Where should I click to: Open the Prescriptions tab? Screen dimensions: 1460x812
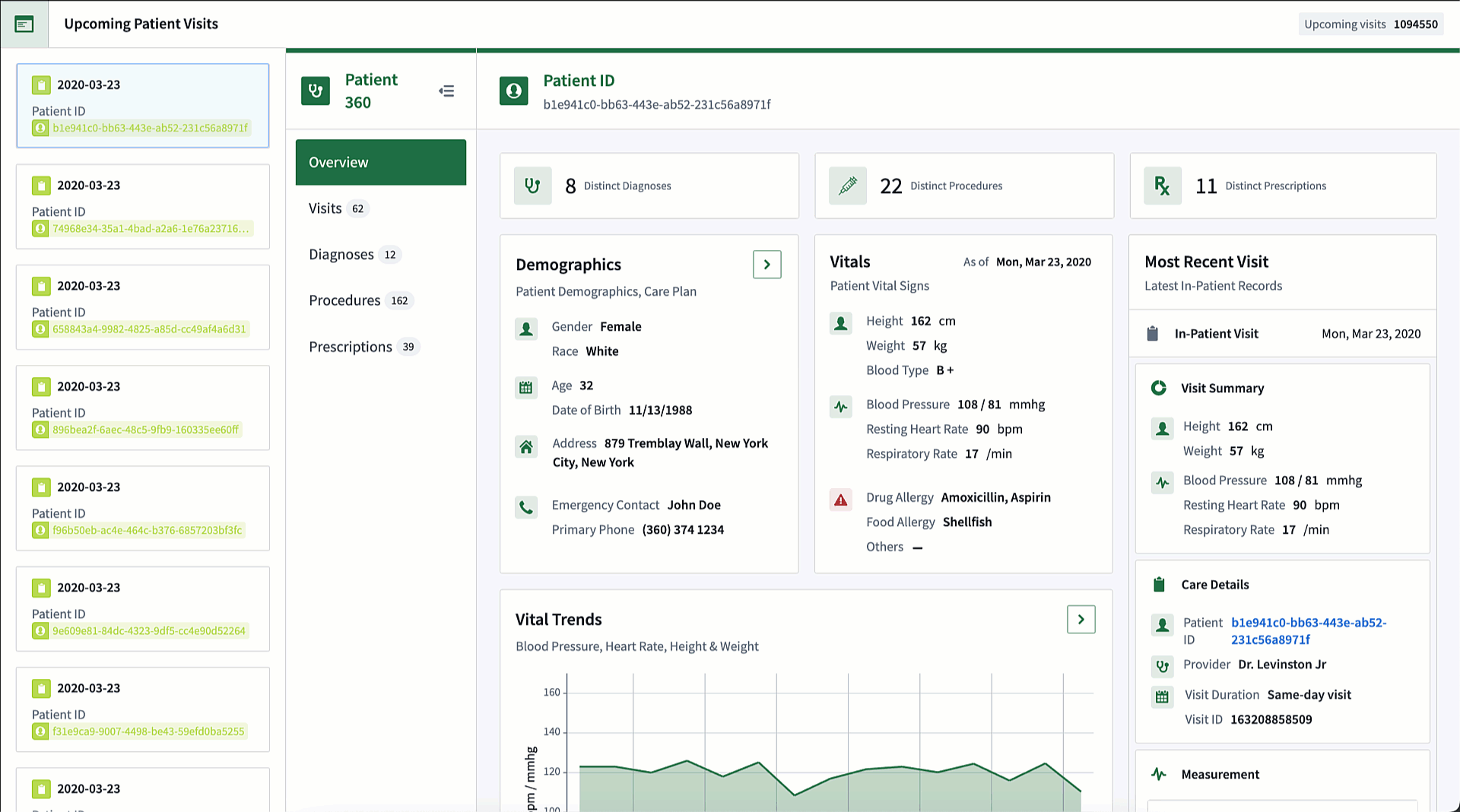(x=381, y=347)
